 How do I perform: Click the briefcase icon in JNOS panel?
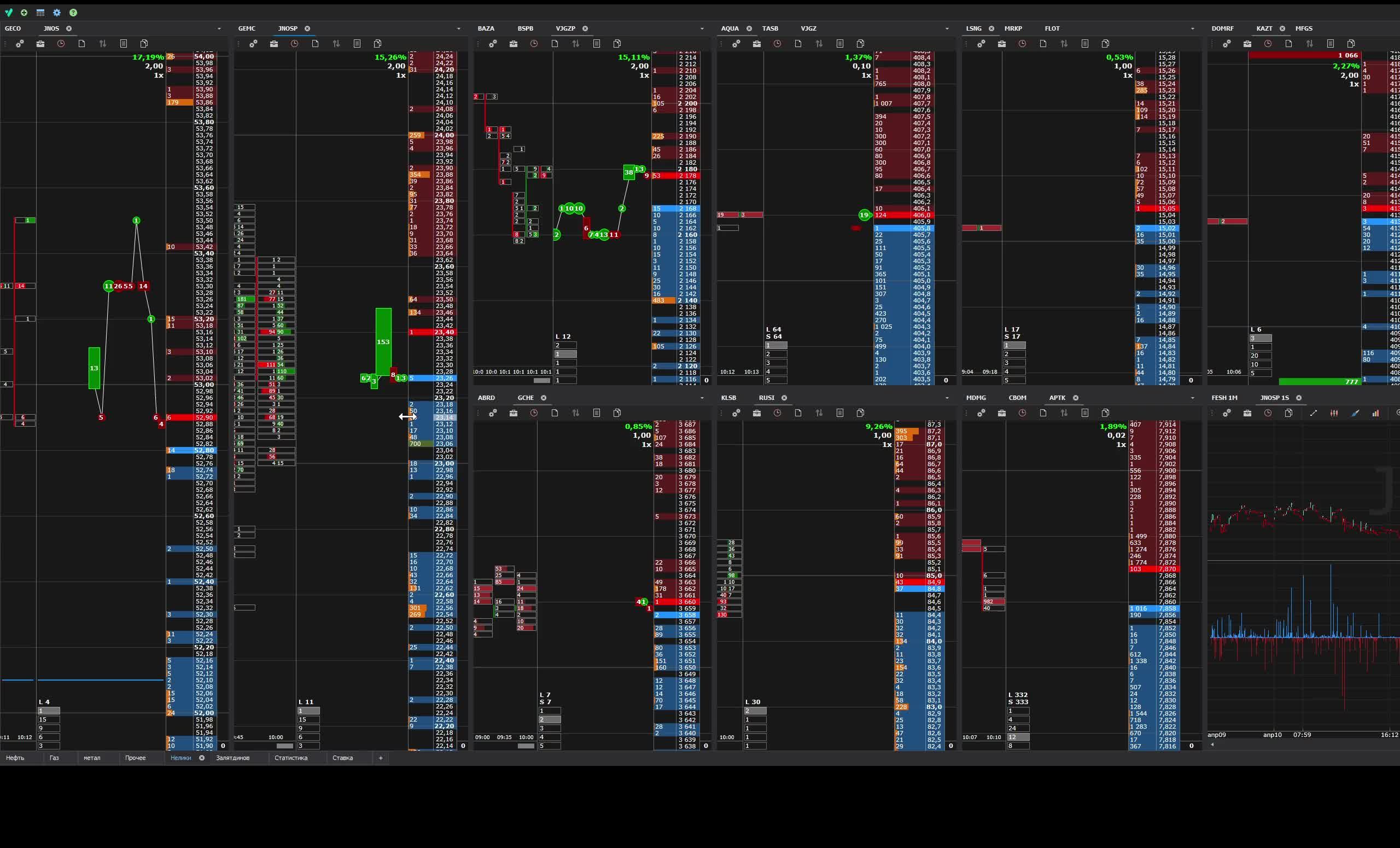click(x=40, y=44)
